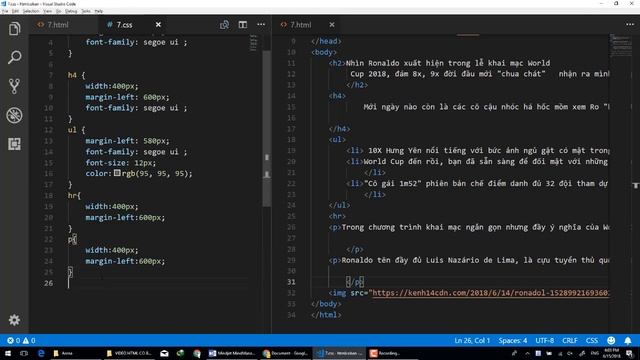Open the Tasks menu
The image size is (640, 360).
pos(86,11)
